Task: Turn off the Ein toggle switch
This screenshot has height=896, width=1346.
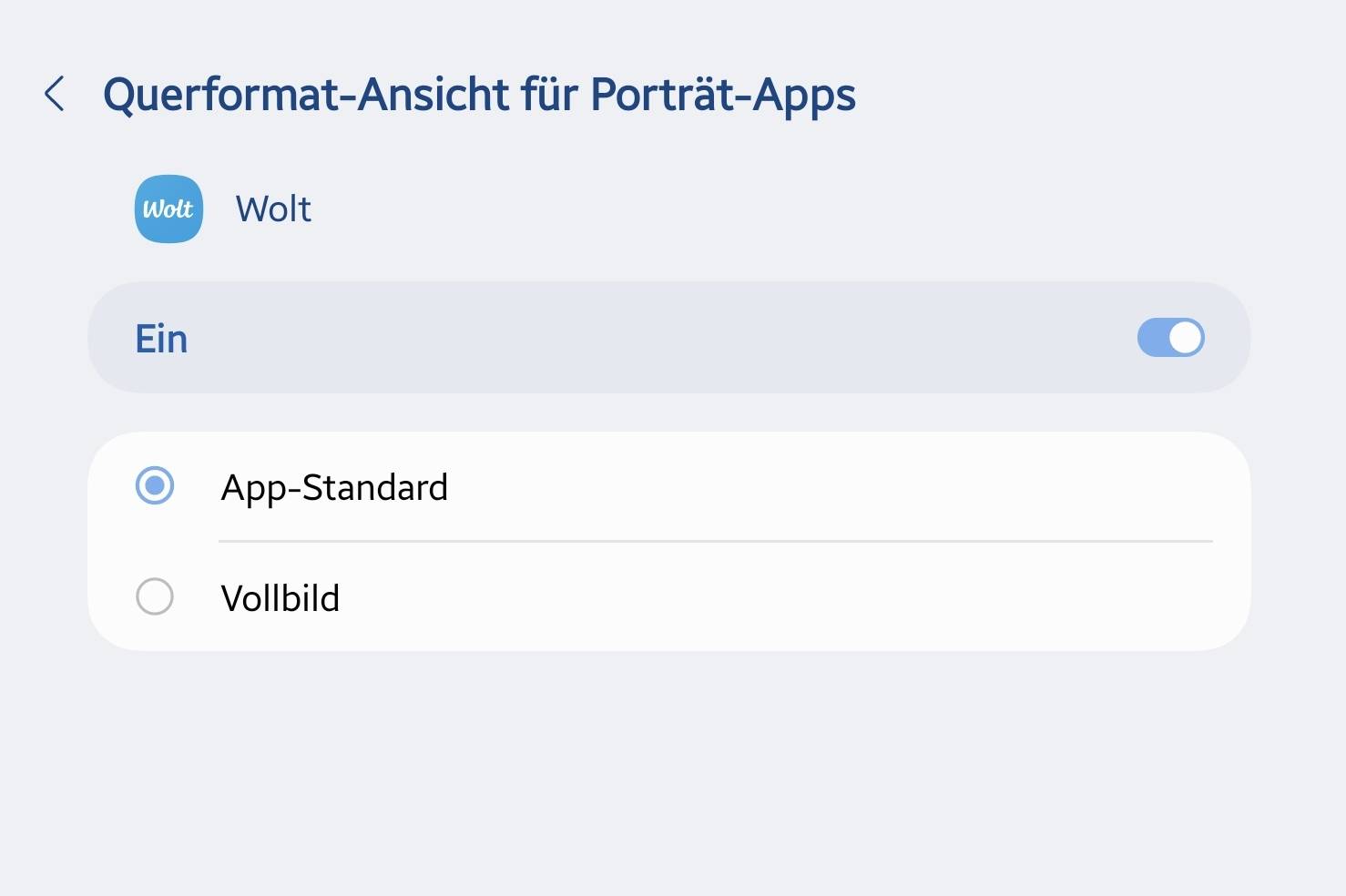Action: coord(1170,338)
